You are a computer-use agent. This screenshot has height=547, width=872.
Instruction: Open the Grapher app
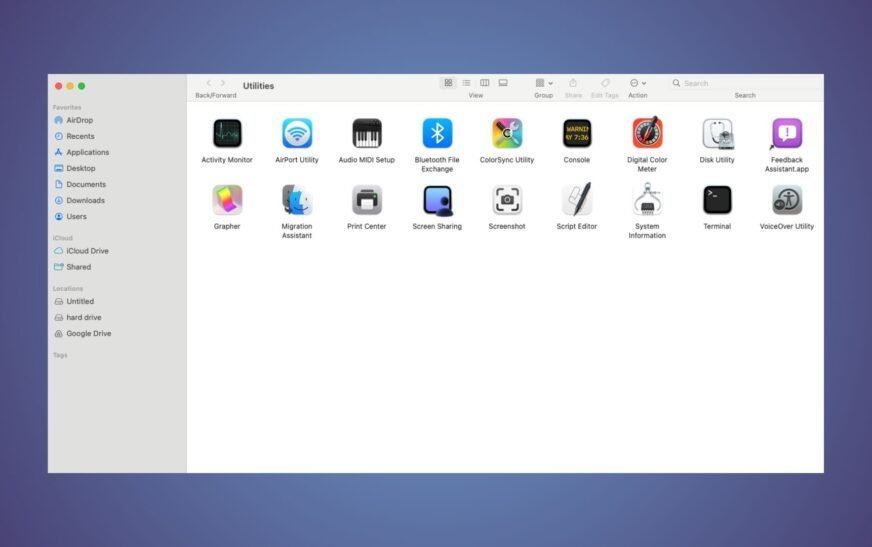point(227,200)
